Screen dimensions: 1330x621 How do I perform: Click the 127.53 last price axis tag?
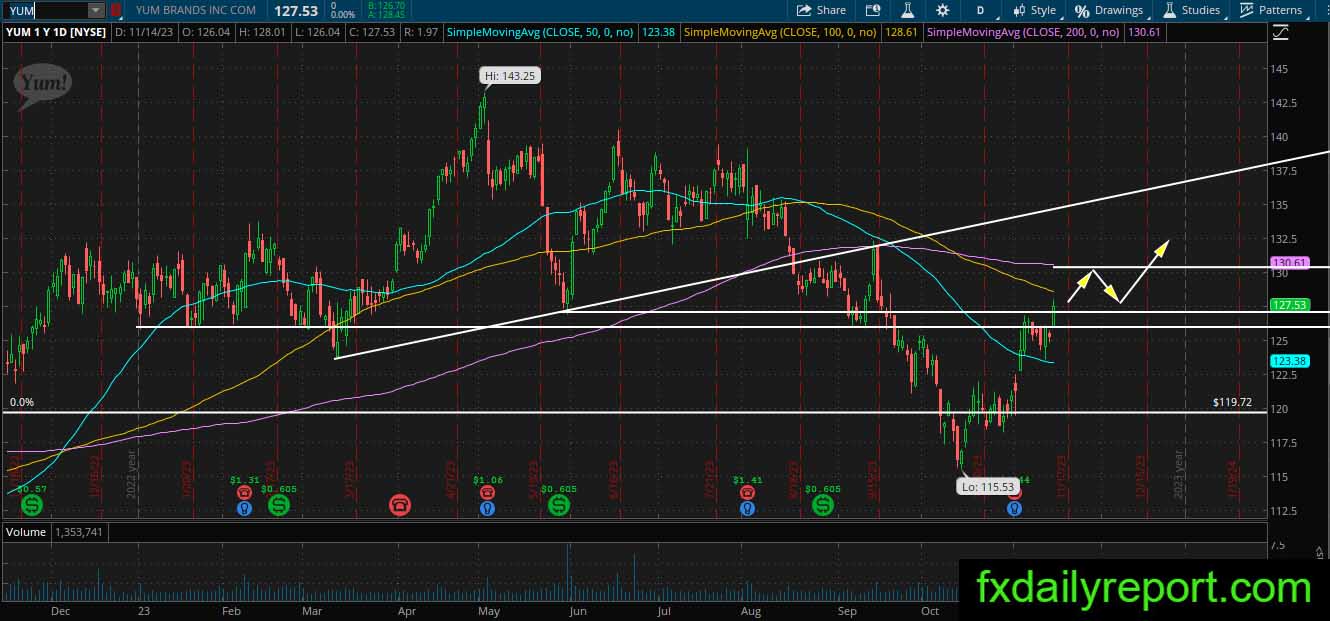(x=1289, y=305)
